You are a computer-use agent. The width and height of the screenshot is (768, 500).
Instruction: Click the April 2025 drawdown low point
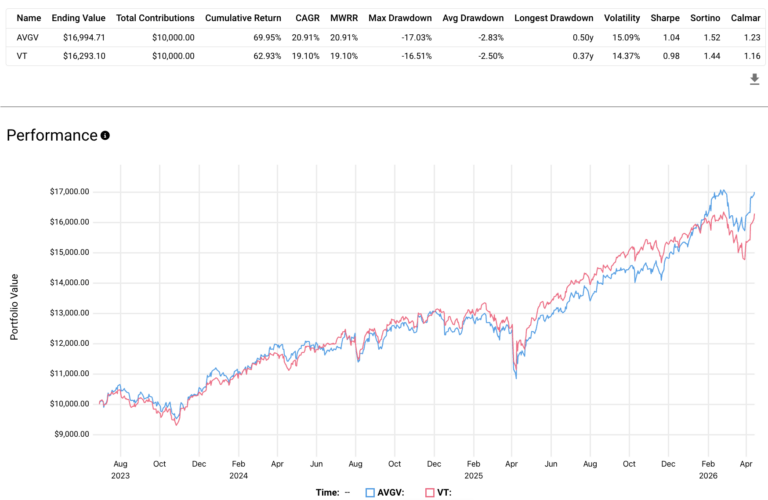click(516, 378)
